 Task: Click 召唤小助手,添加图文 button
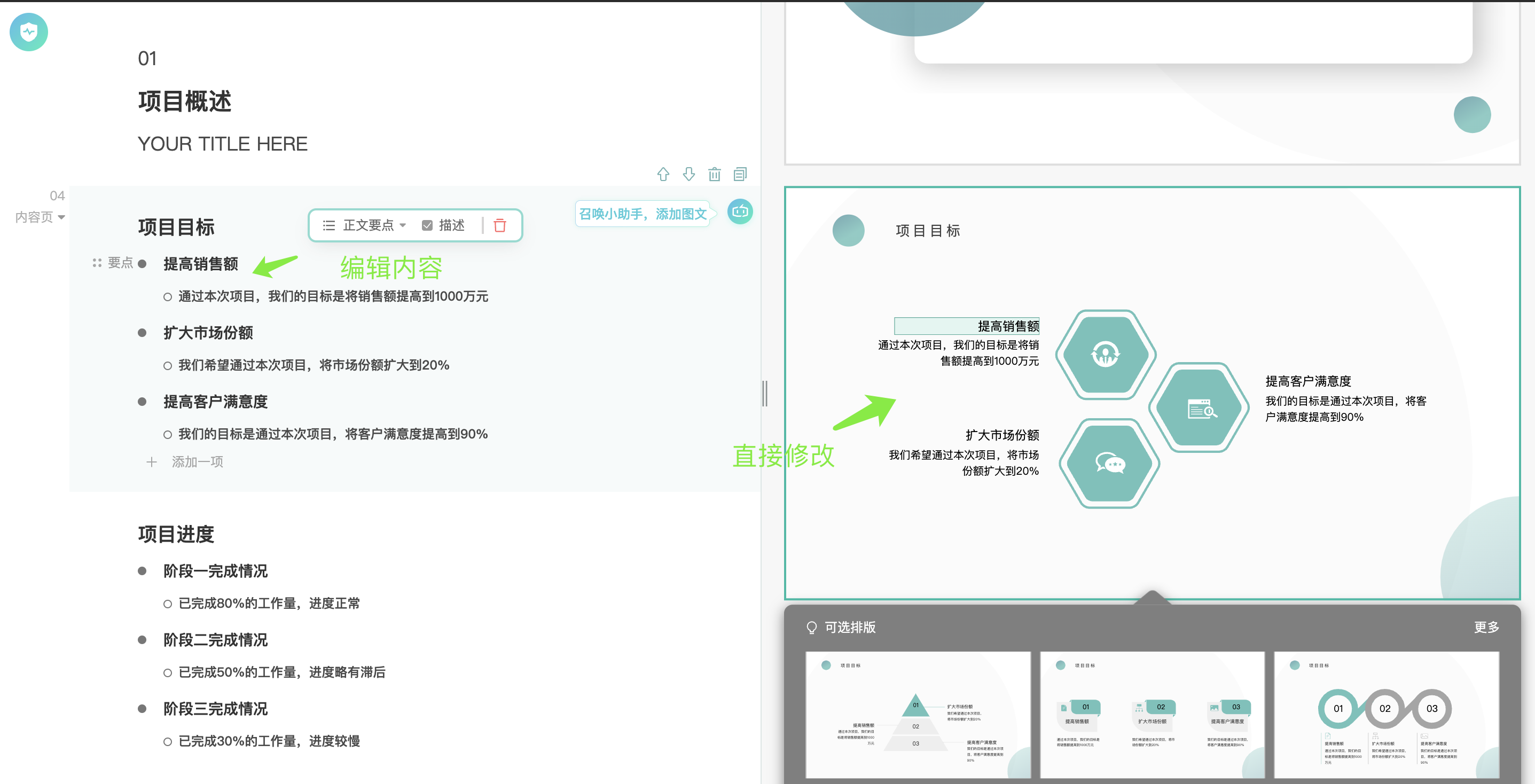[643, 213]
